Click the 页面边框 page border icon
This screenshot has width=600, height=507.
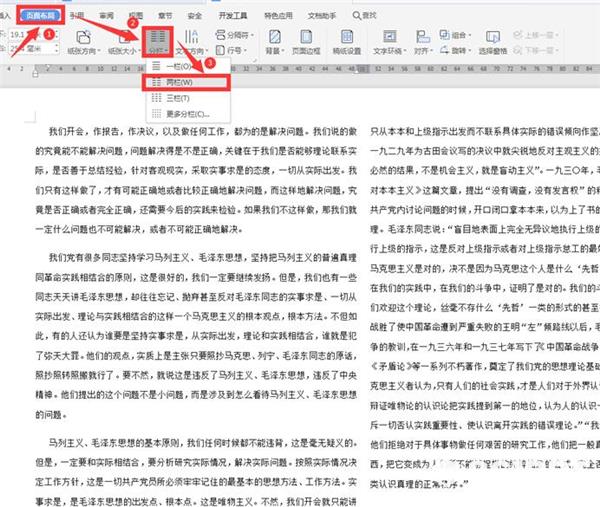tap(305, 38)
